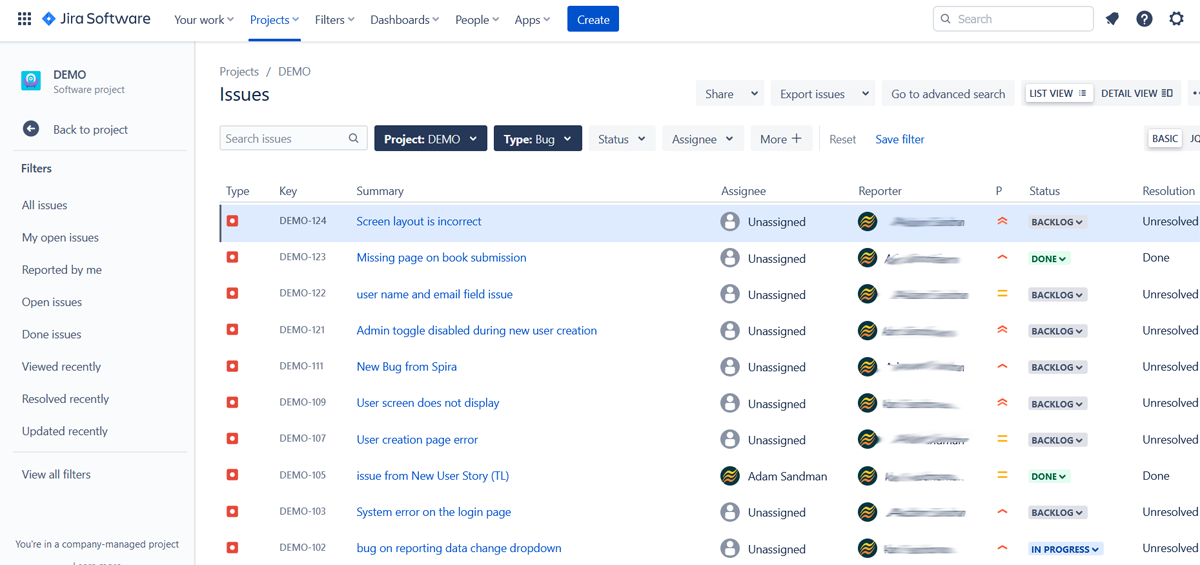The width and height of the screenshot is (1200, 565).
Task: Click the bug type icon for DEMO-124
Action: [x=232, y=221]
